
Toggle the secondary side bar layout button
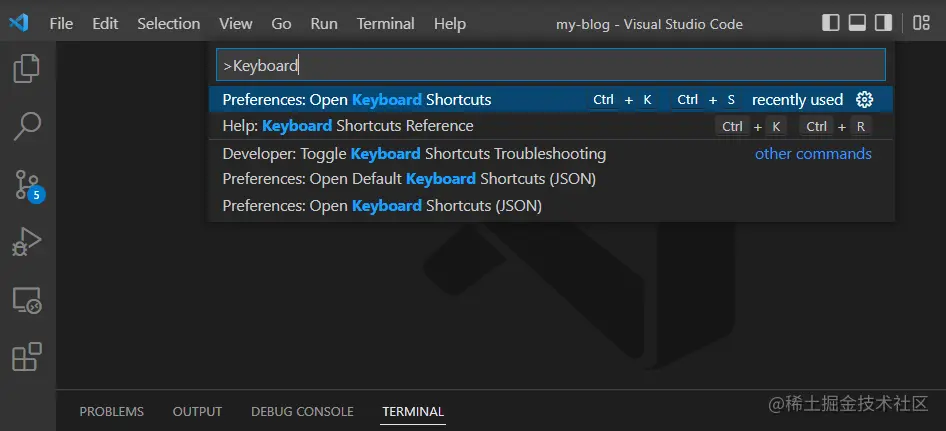[x=884, y=23]
